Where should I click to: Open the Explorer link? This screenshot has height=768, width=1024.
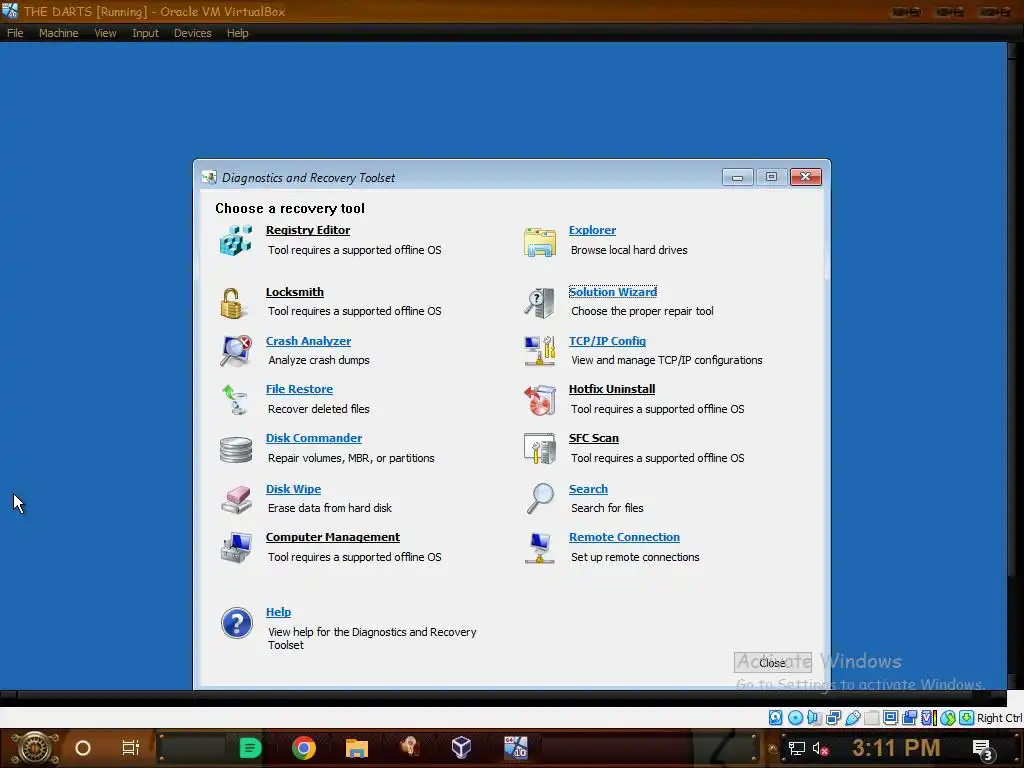click(x=592, y=230)
